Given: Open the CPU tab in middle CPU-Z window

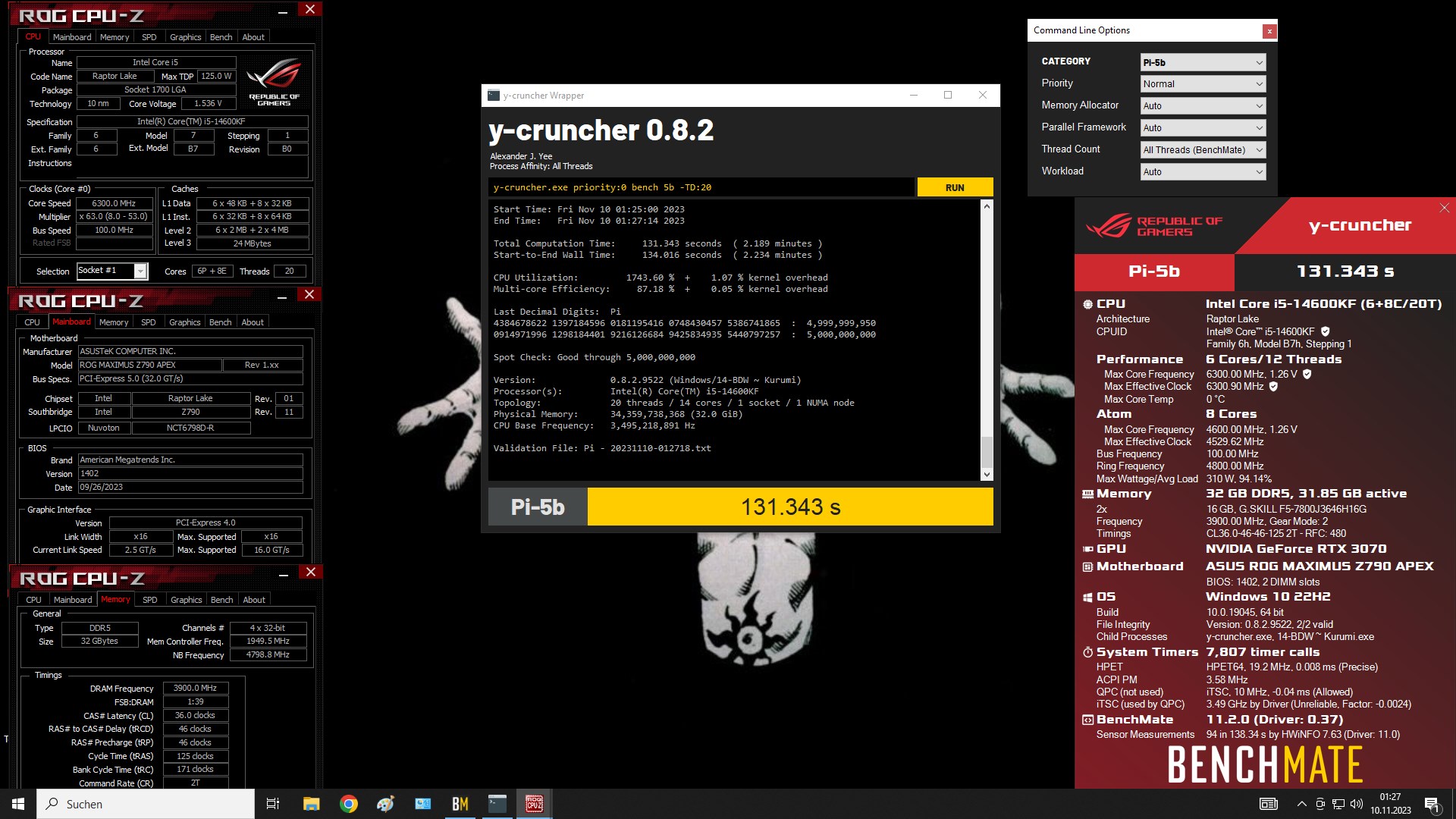Looking at the screenshot, I should click(x=33, y=322).
